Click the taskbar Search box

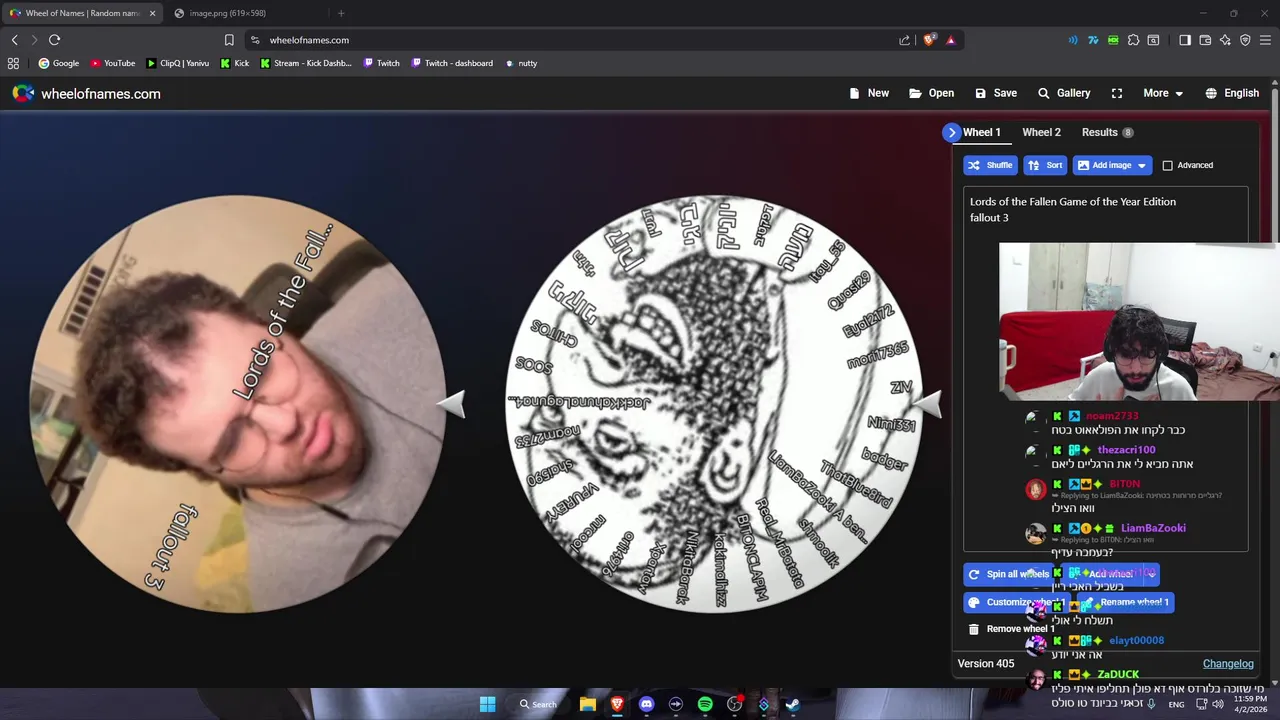coord(537,704)
